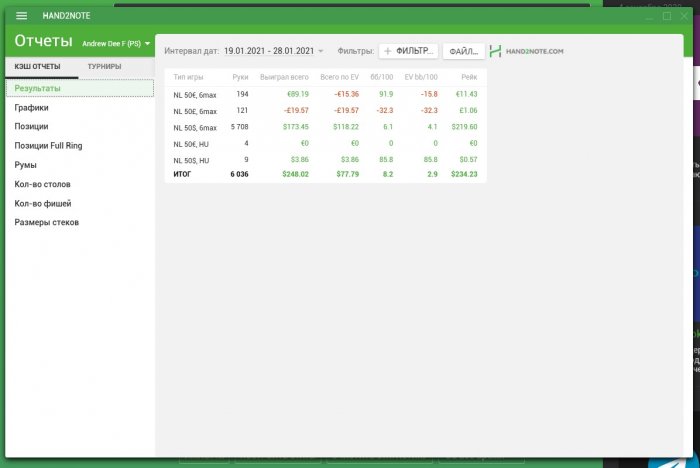The image size is (700, 468).
Task: Click the 6 036 total hands value
Action: click(239, 174)
